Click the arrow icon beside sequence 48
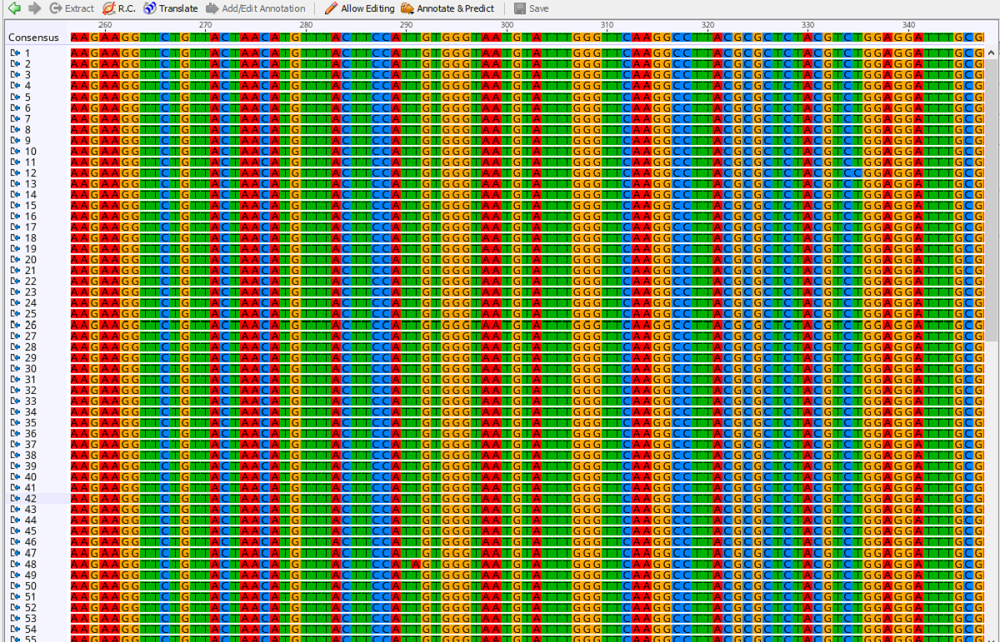This screenshot has width=1000, height=642. coord(15,564)
